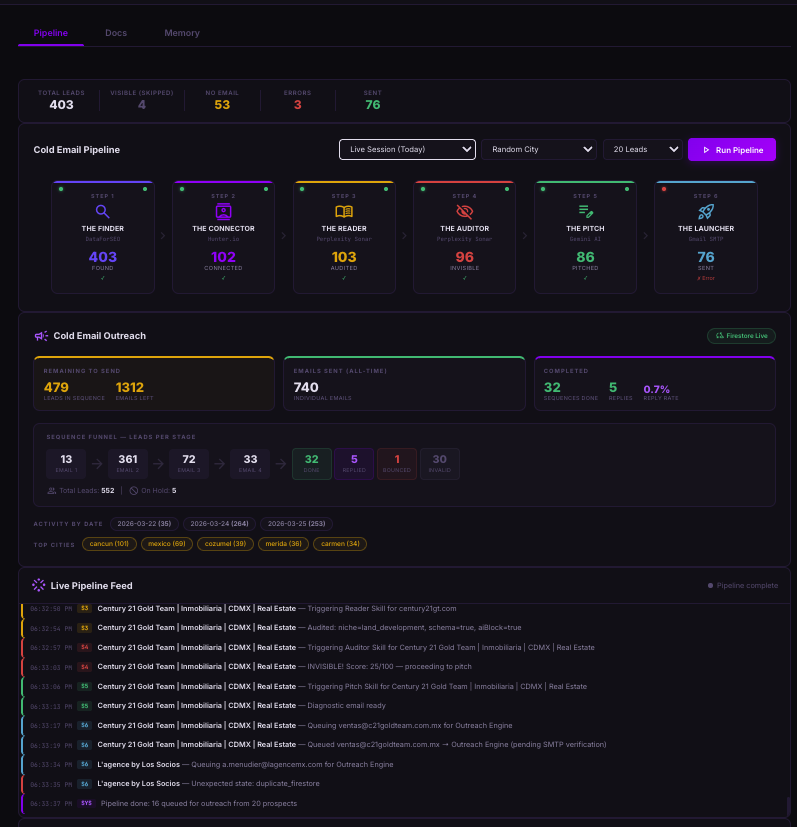Click the green Done stage box showing 32

311,463
